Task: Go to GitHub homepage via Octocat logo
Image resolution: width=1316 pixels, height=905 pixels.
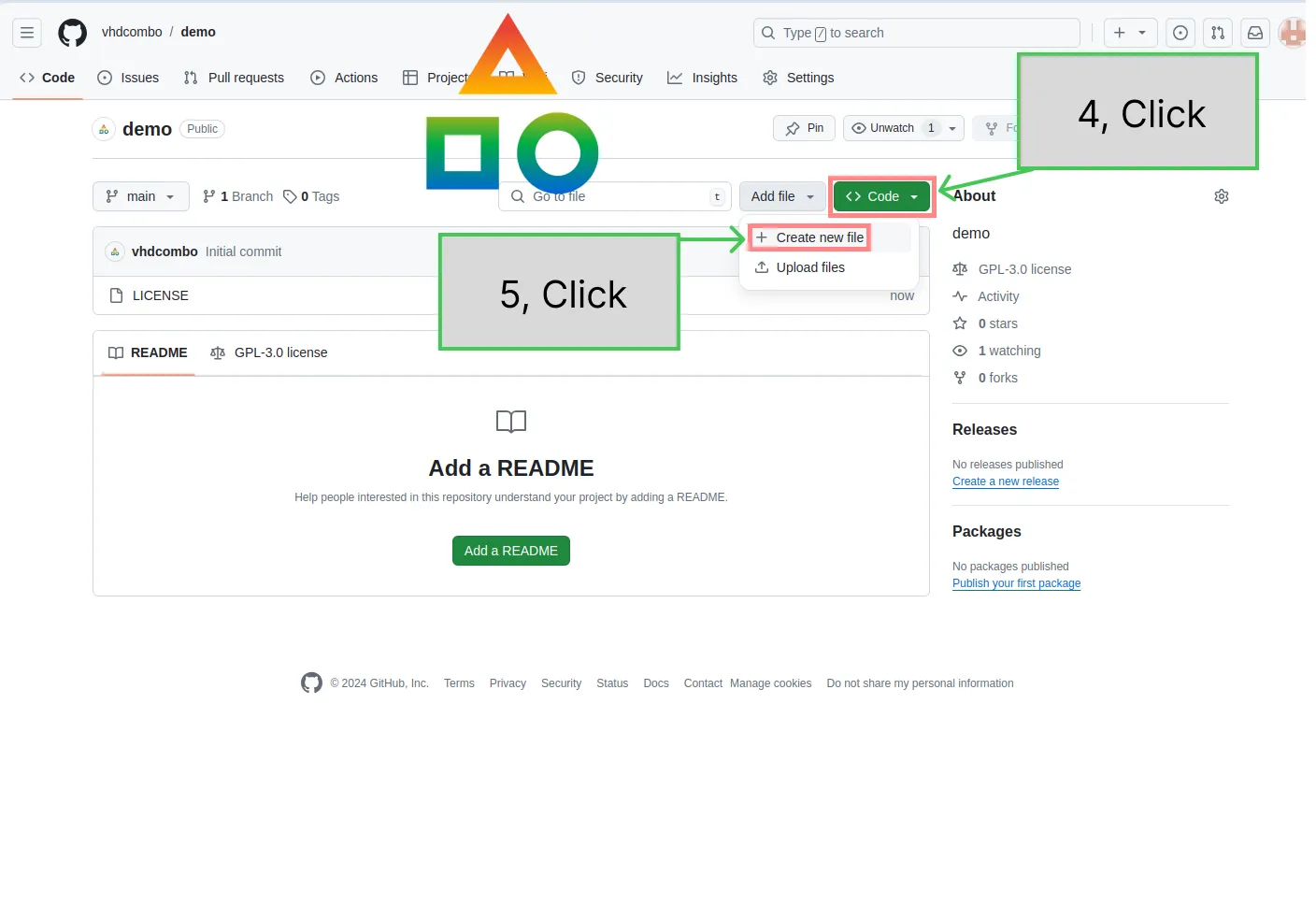Action: (x=72, y=33)
